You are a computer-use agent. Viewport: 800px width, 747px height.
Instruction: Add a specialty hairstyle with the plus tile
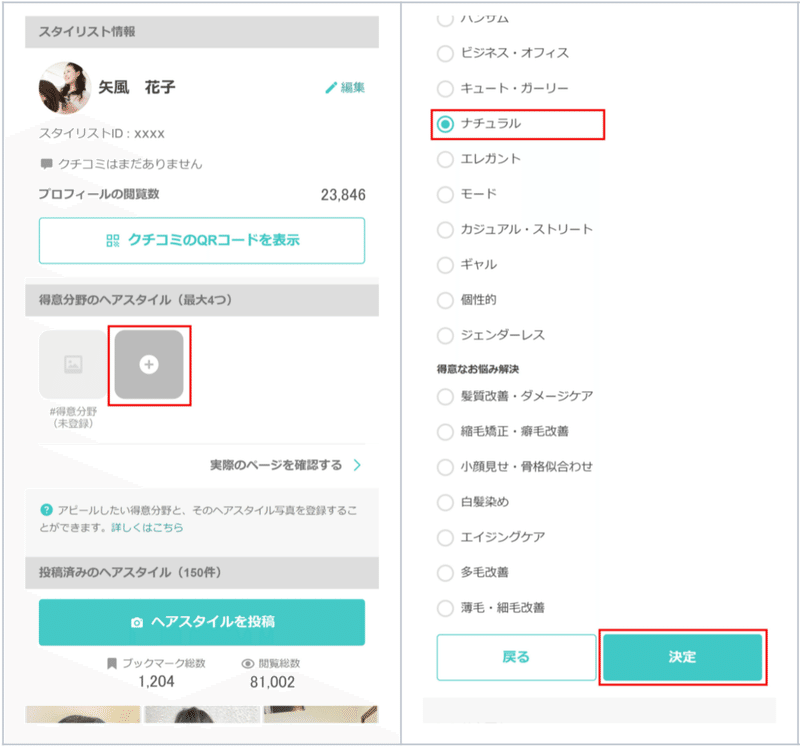pos(149,364)
